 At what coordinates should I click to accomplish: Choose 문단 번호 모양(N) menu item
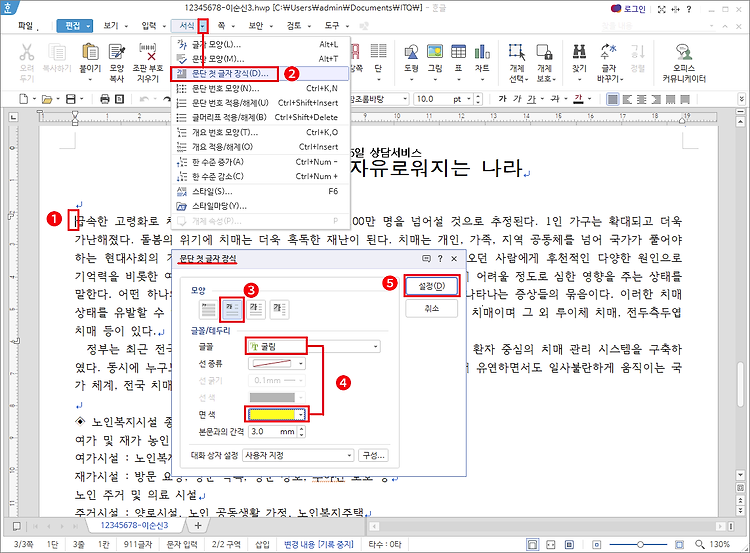261,88
